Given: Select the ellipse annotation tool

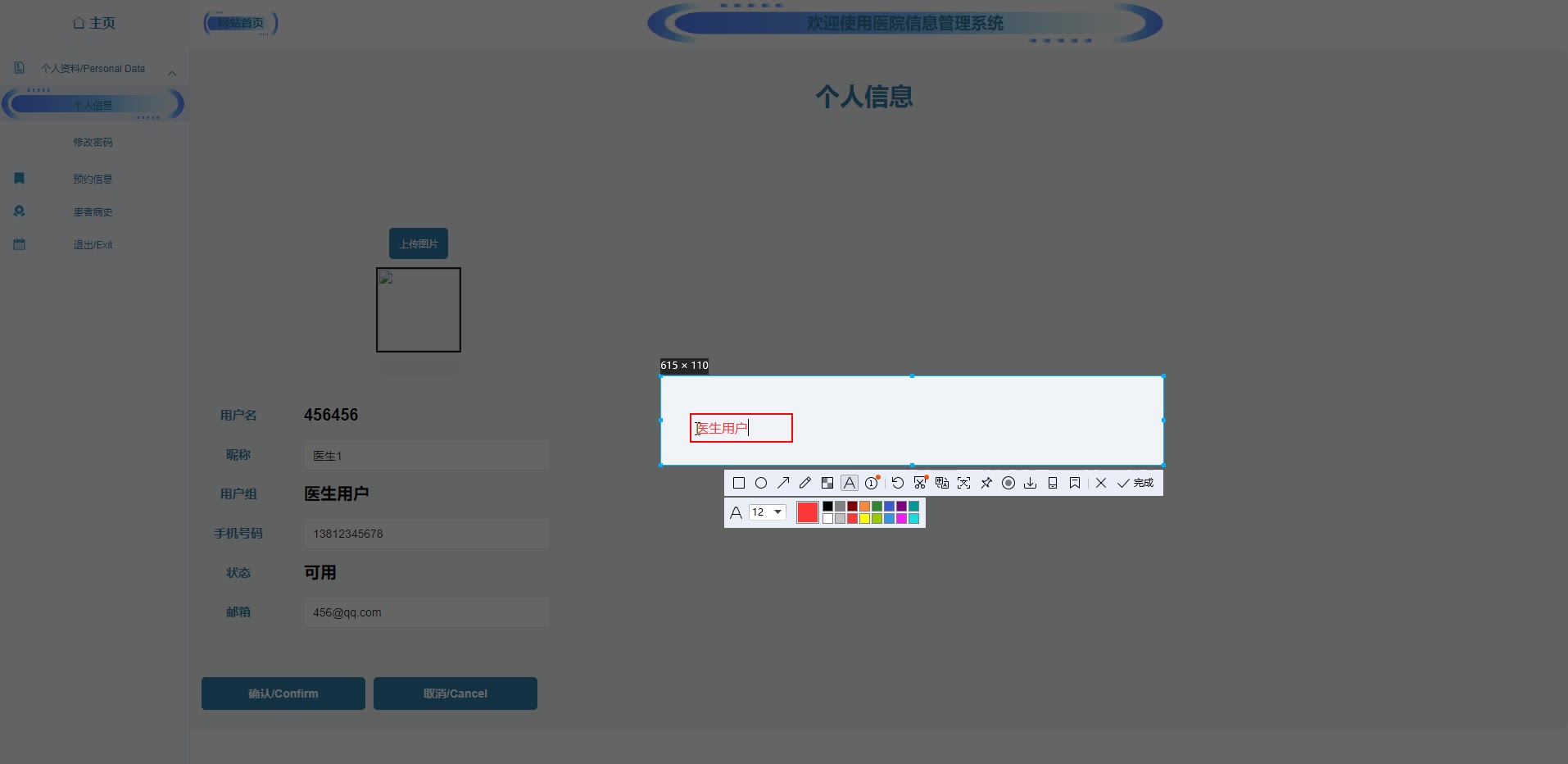Looking at the screenshot, I should [761, 483].
